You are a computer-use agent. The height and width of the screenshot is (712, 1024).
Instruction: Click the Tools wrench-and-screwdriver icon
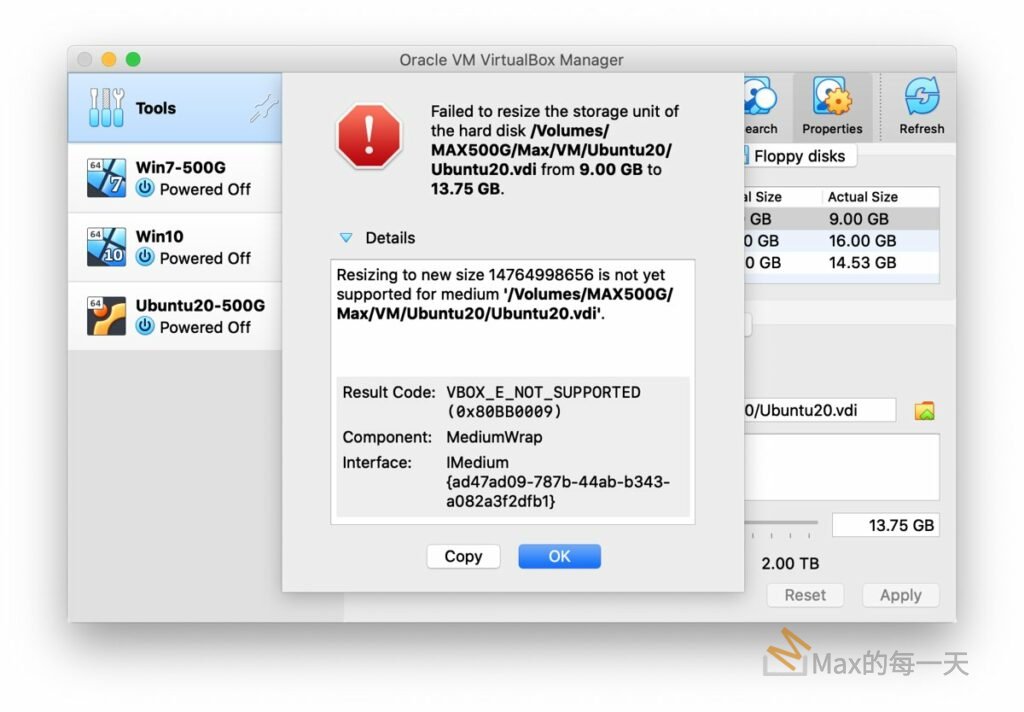pyautogui.click(x=106, y=108)
